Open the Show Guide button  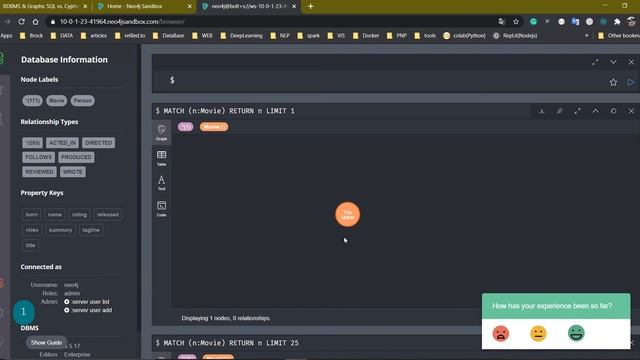[x=46, y=343]
